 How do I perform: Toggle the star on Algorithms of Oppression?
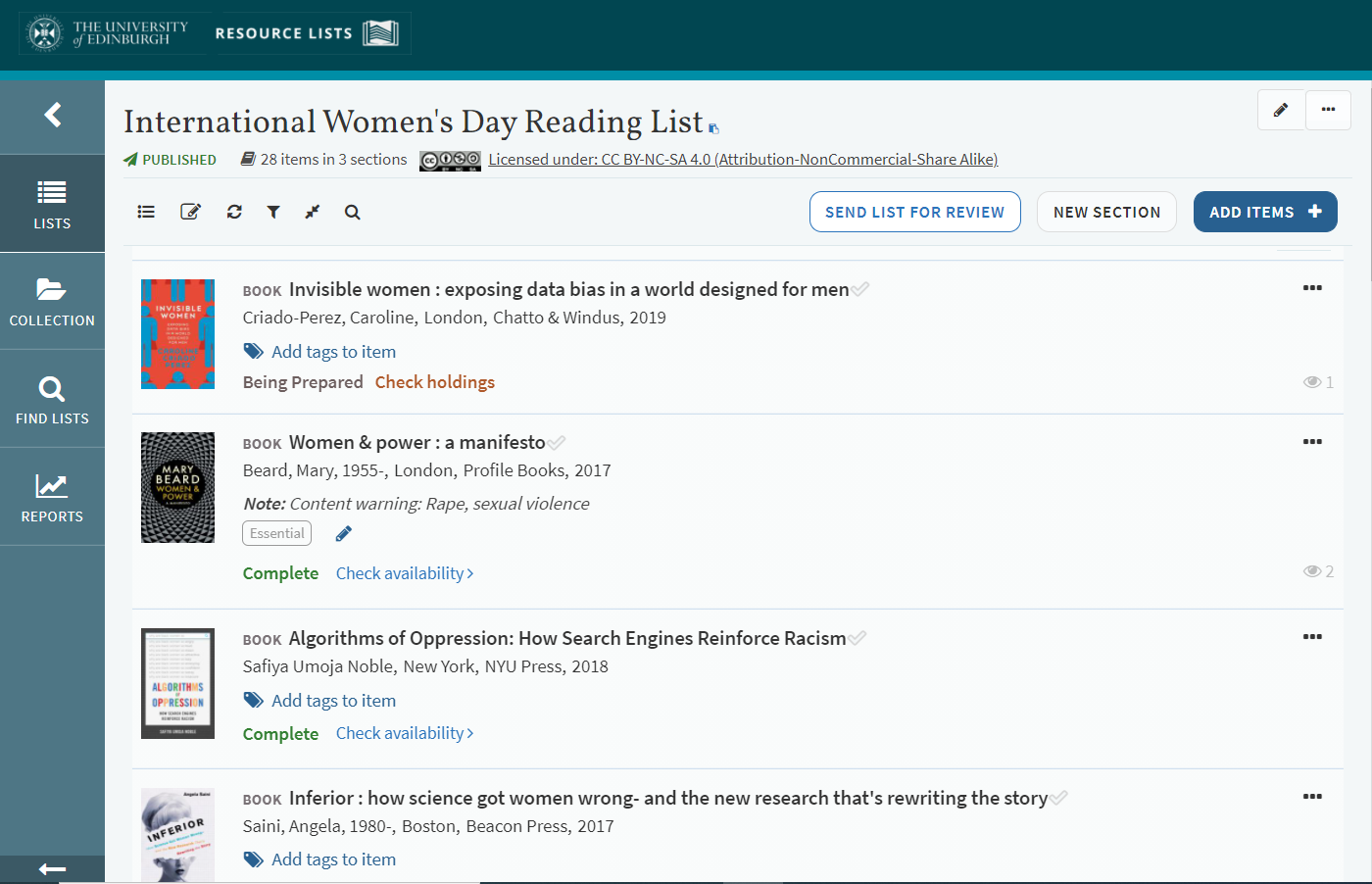click(858, 637)
